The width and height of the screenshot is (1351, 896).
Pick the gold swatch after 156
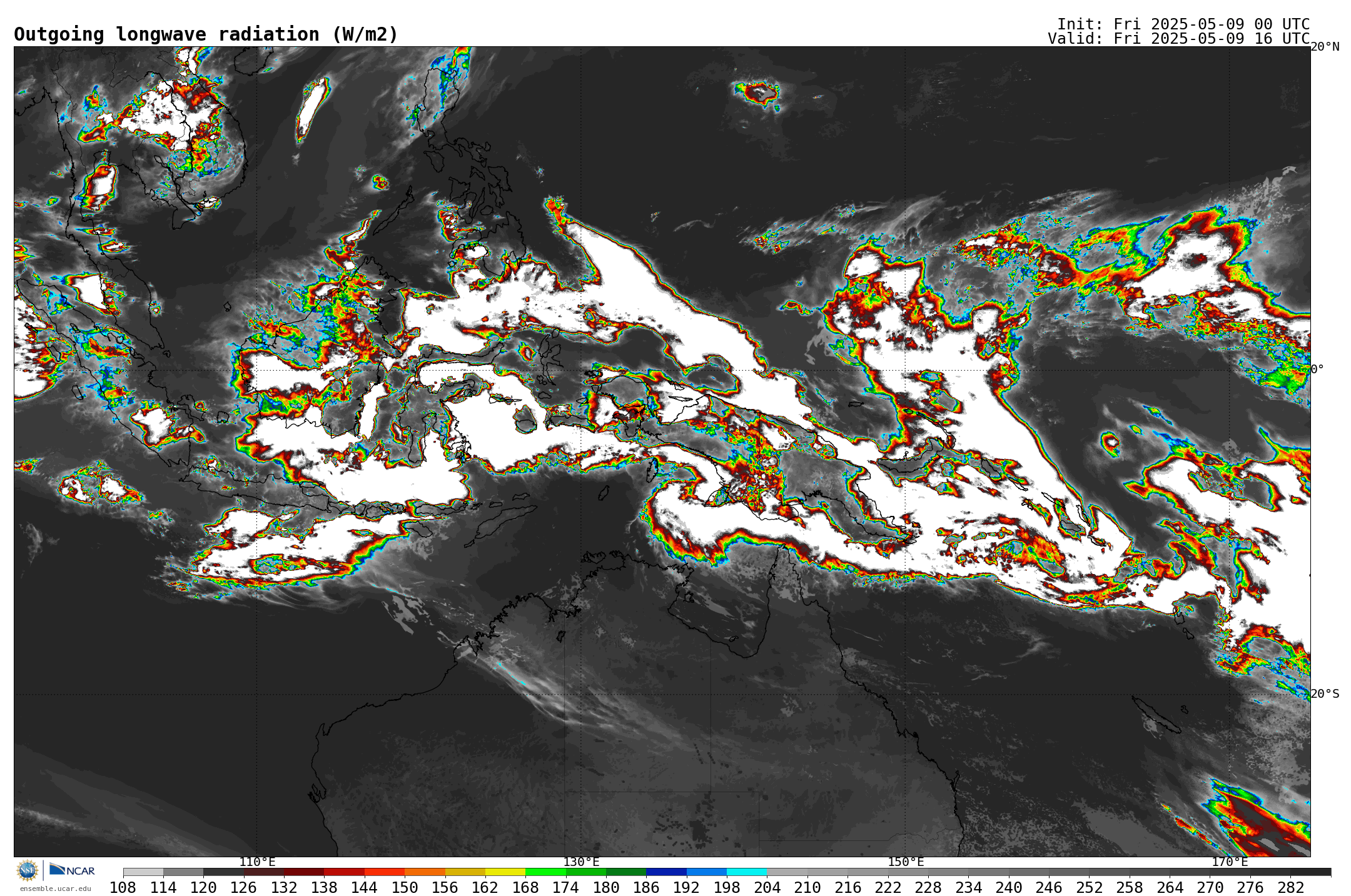(x=465, y=872)
